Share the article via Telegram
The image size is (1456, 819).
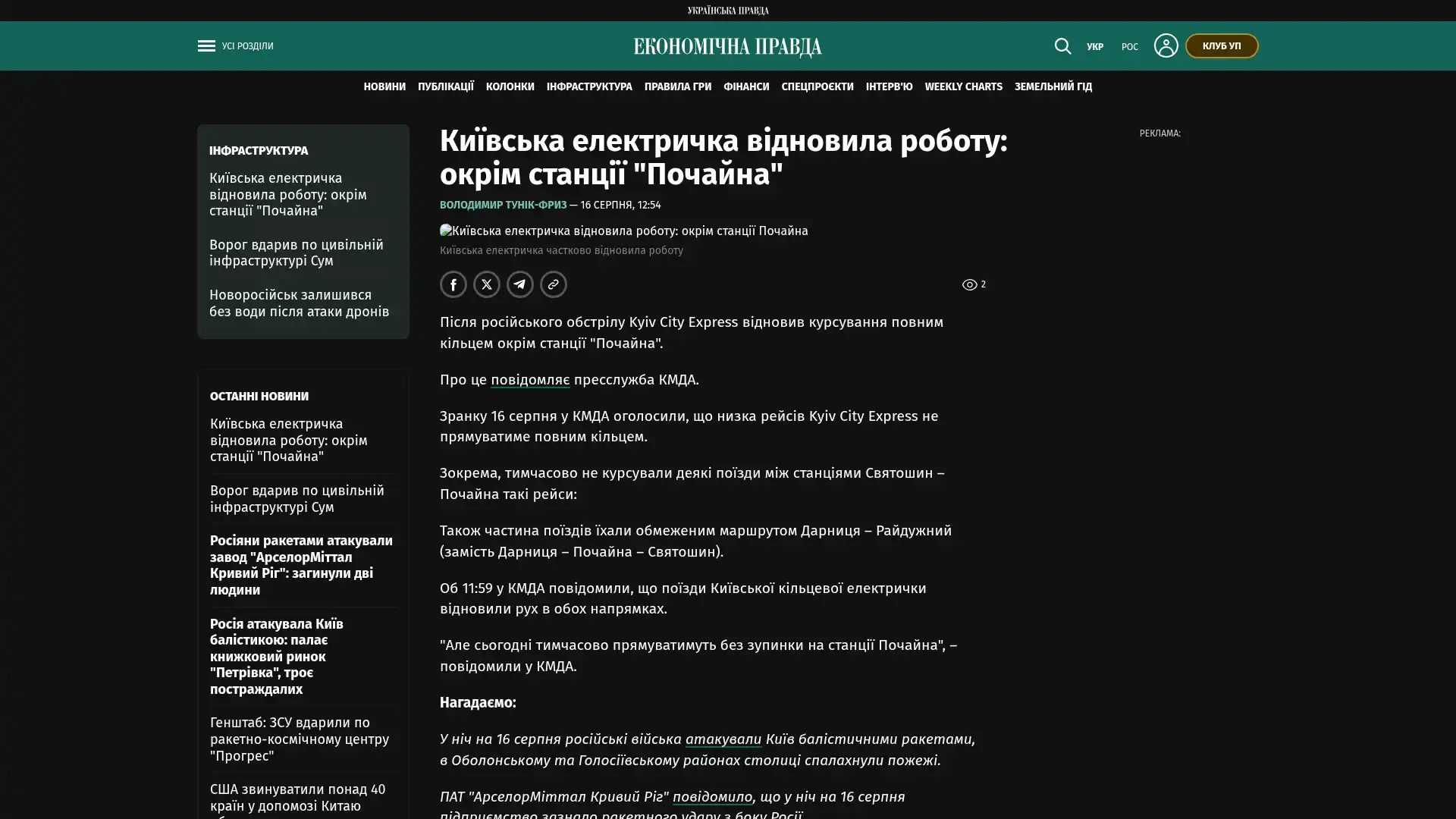pyautogui.click(x=520, y=284)
